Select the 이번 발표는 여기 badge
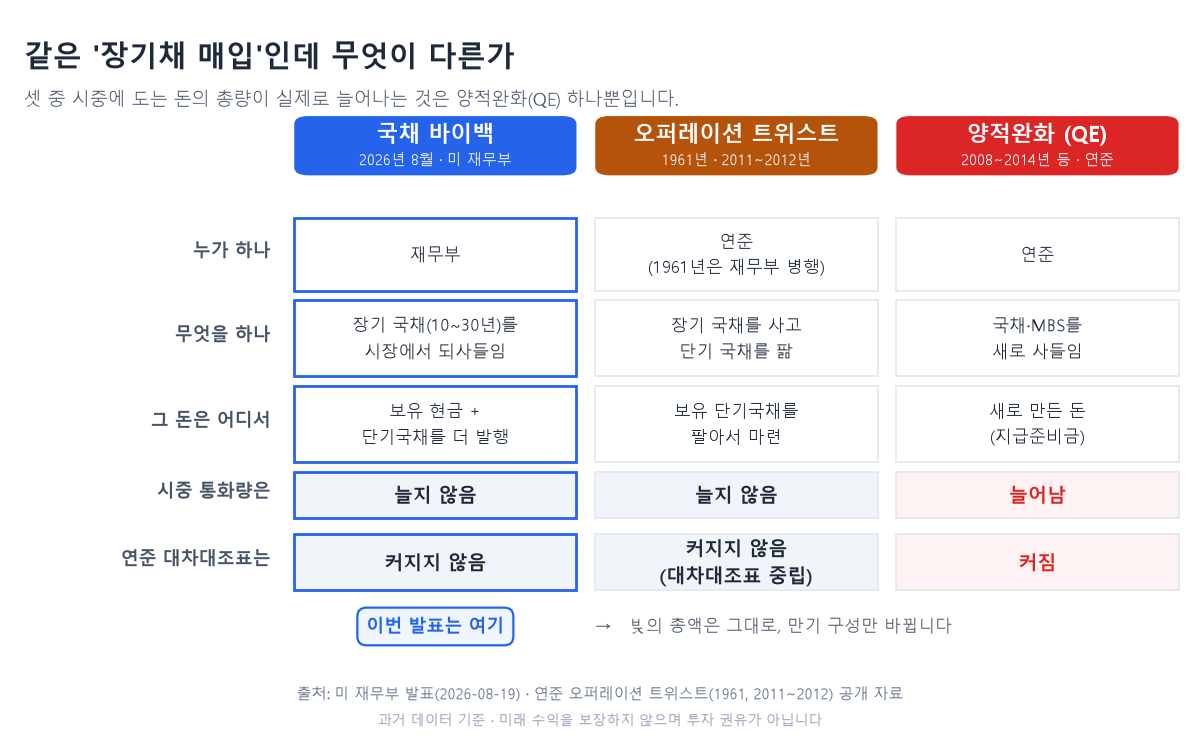Screen dimensions: 1200x740 435,626
